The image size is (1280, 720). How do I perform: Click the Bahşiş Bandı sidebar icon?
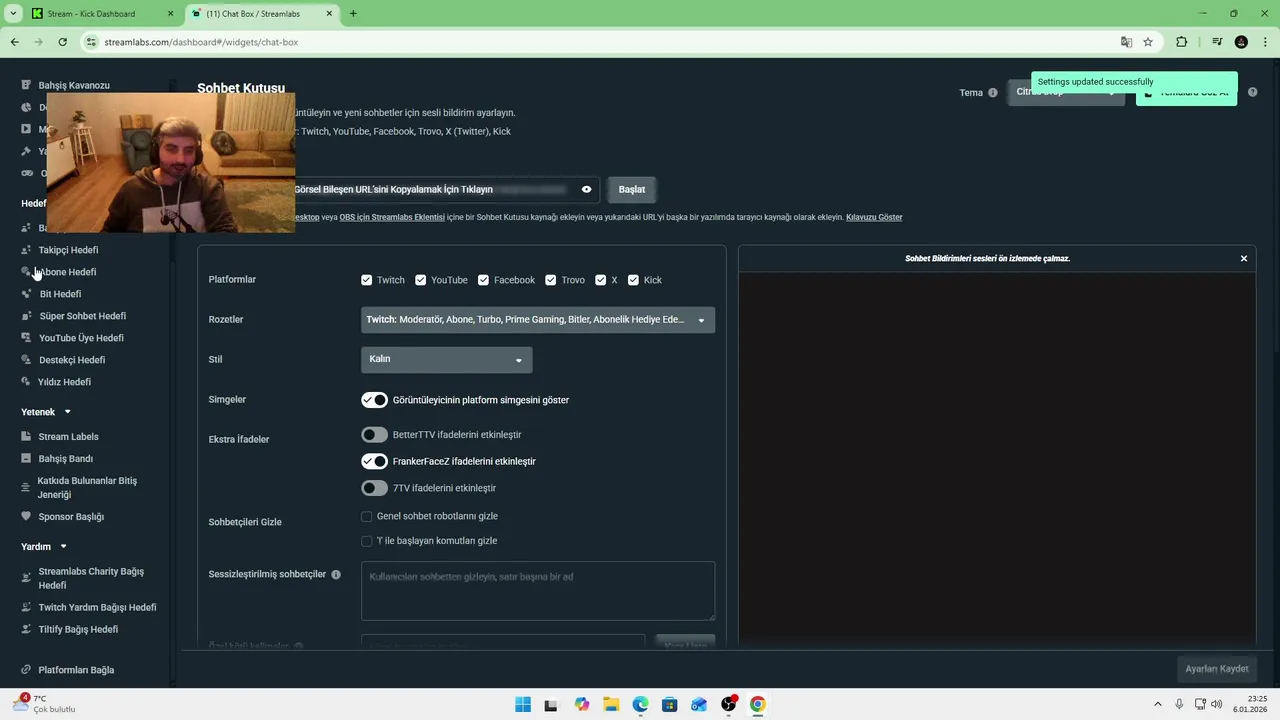pos(26,459)
